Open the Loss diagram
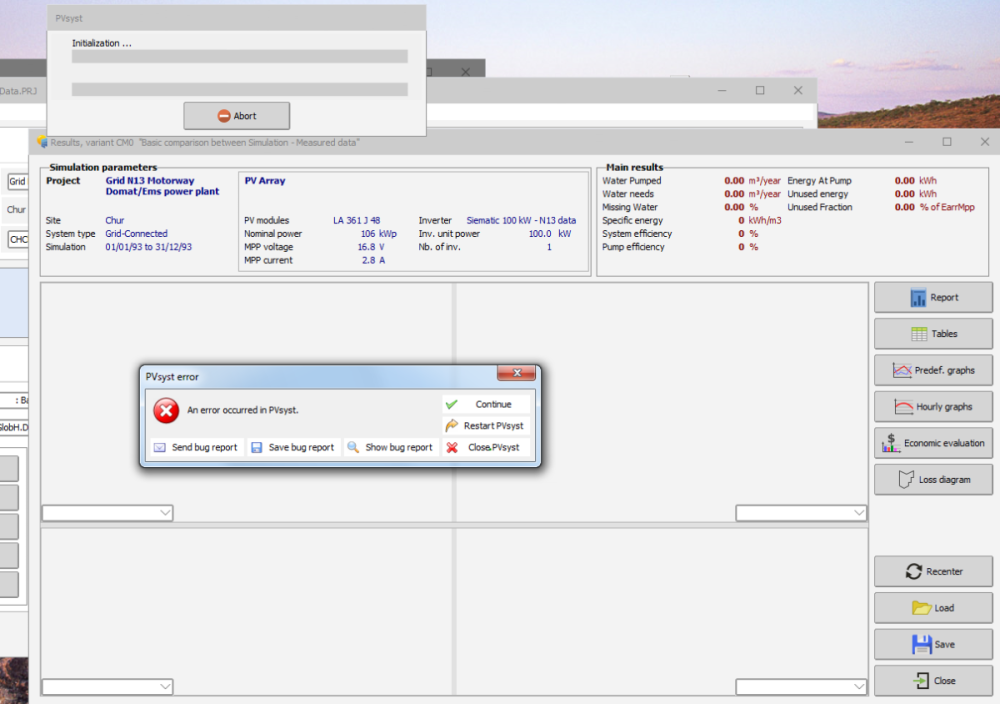Image resolution: width=1000 pixels, height=704 pixels. [932, 480]
